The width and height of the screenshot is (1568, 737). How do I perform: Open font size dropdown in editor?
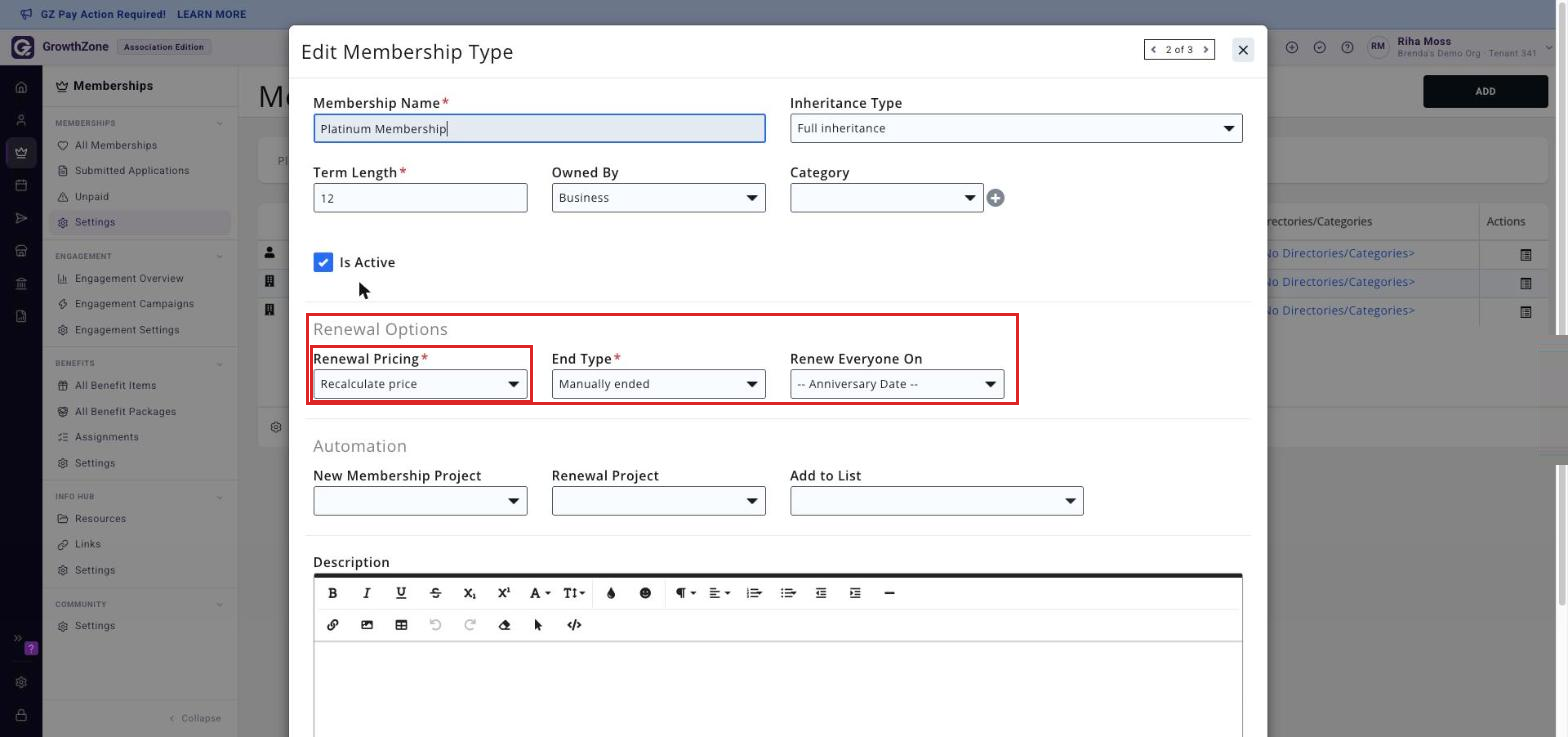coord(573,593)
